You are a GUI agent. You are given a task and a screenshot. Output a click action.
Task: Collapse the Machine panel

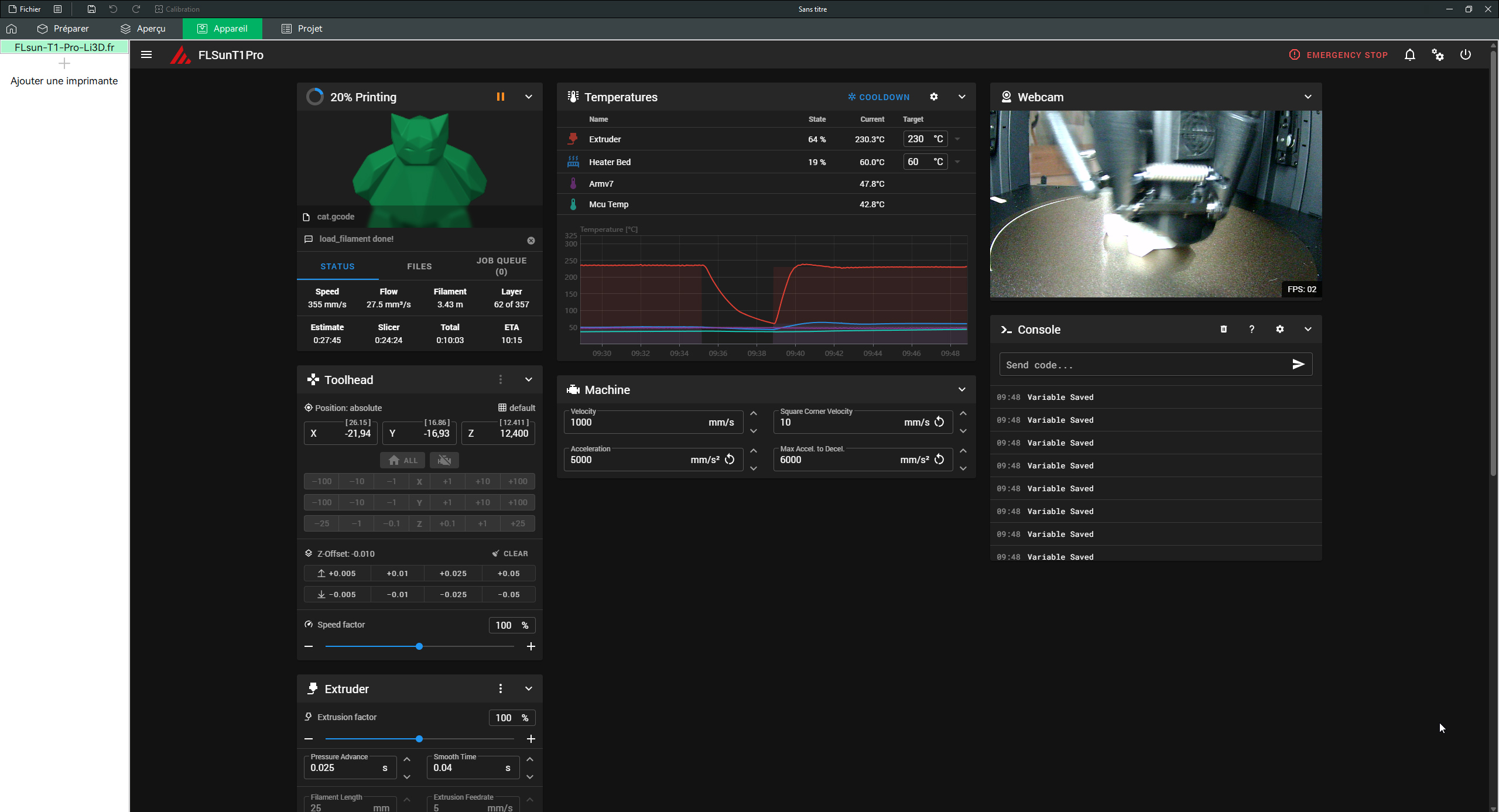coord(961,389)
